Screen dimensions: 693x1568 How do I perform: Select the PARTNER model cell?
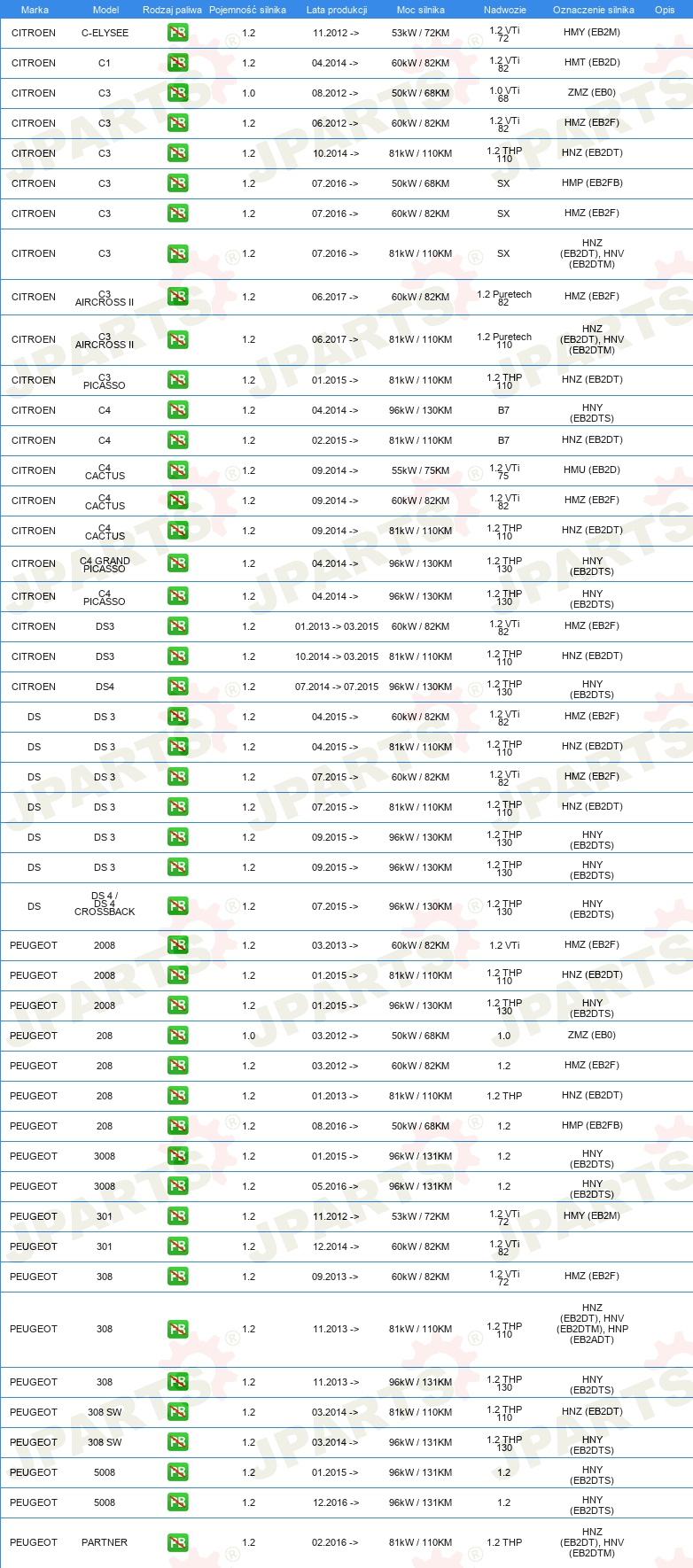click(105, 1542)
